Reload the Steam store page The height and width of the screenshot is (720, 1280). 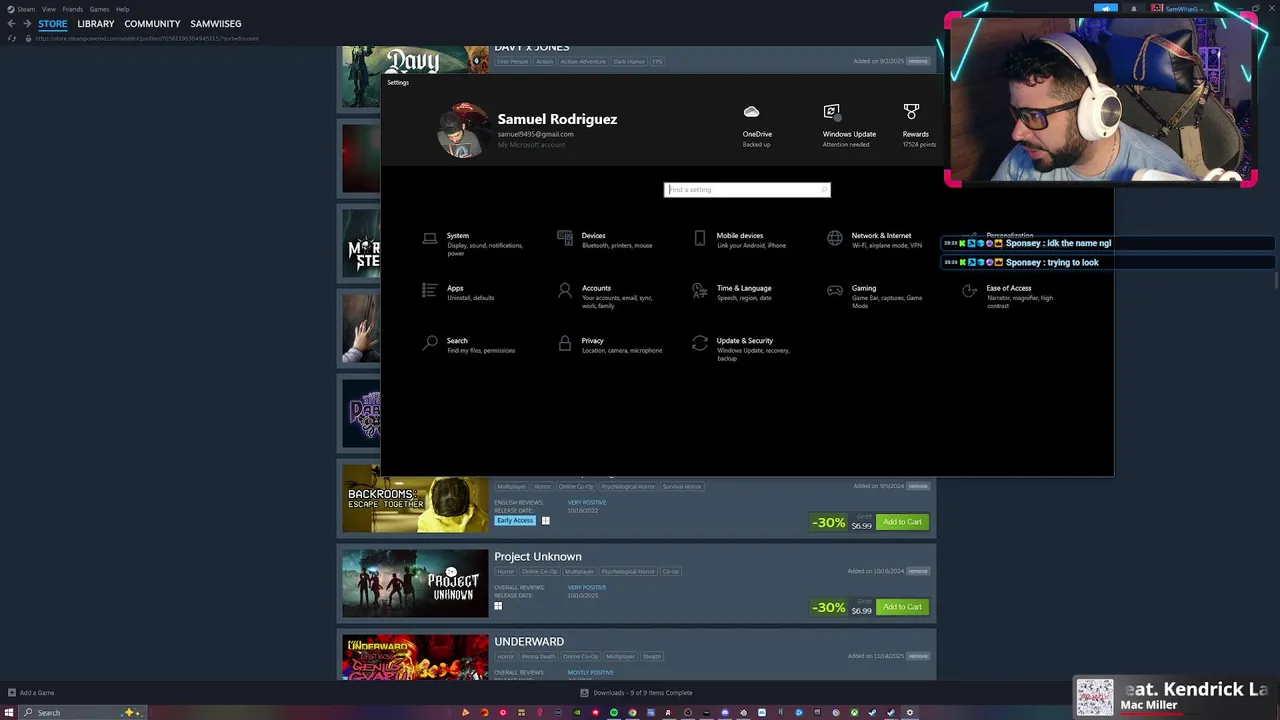[12, 38]
